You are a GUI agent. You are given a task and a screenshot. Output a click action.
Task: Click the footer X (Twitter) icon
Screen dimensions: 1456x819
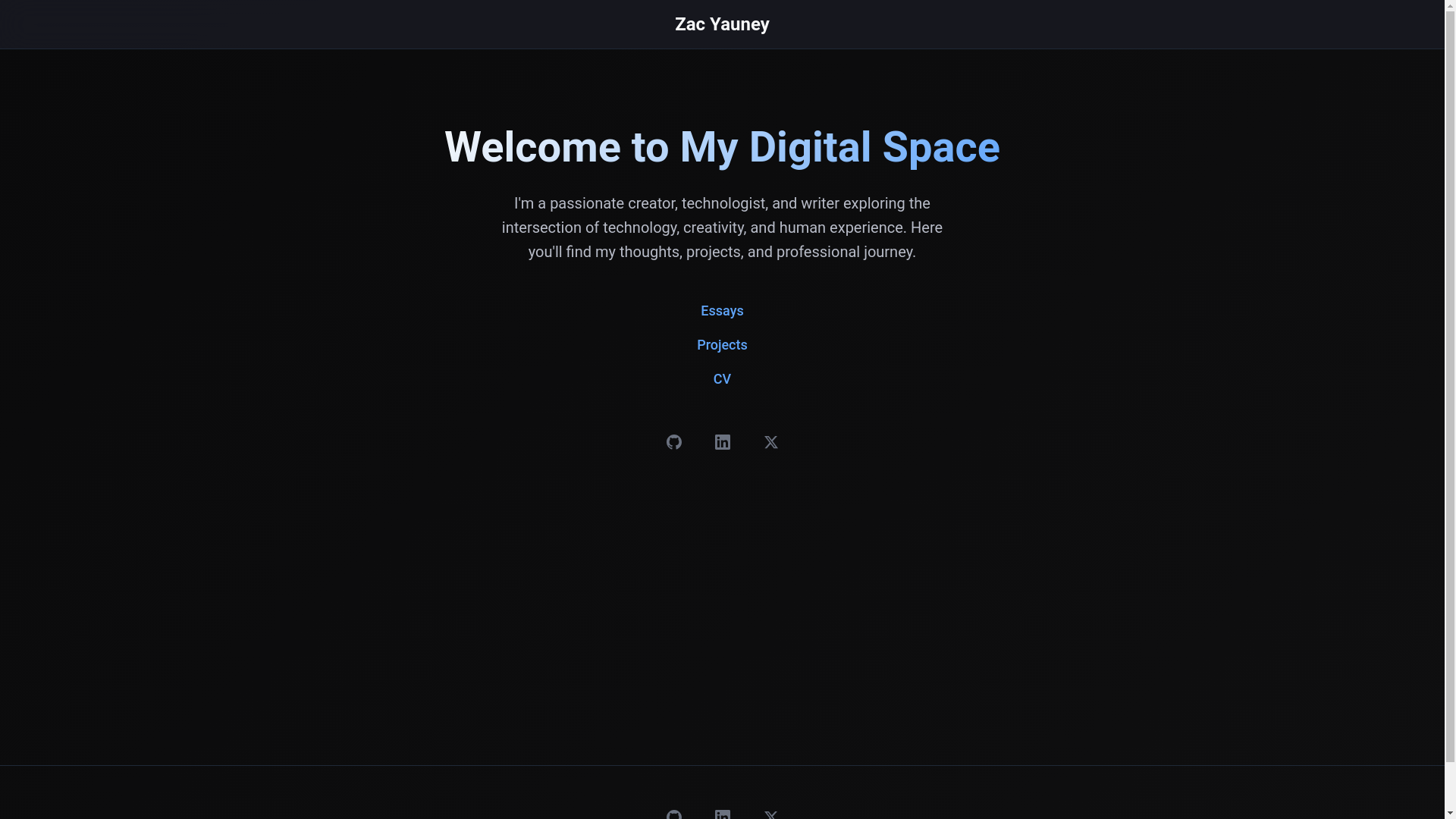coord(771,814)
